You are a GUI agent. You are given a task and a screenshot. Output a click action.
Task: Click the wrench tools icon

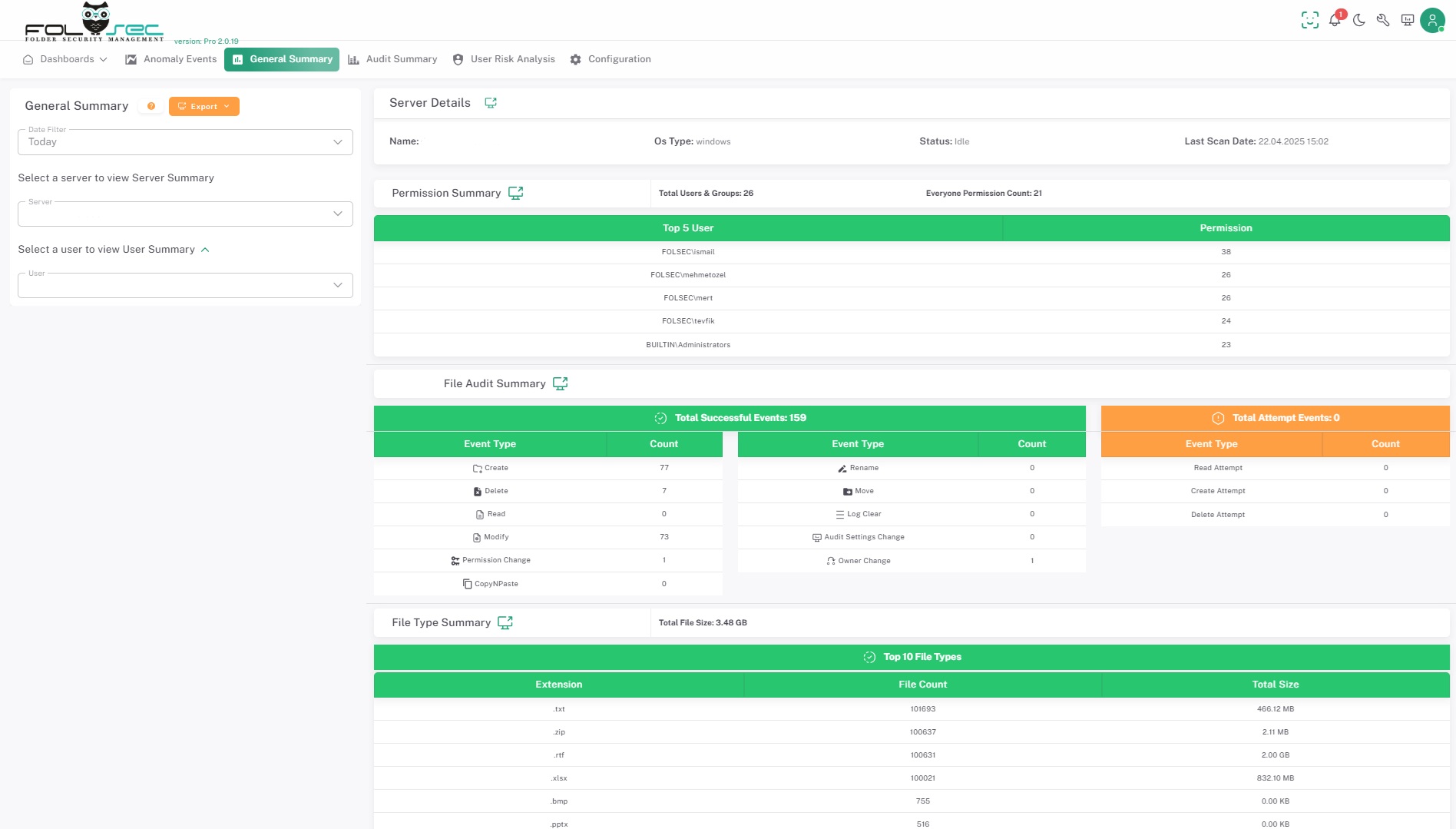[x=1383, y=20]
